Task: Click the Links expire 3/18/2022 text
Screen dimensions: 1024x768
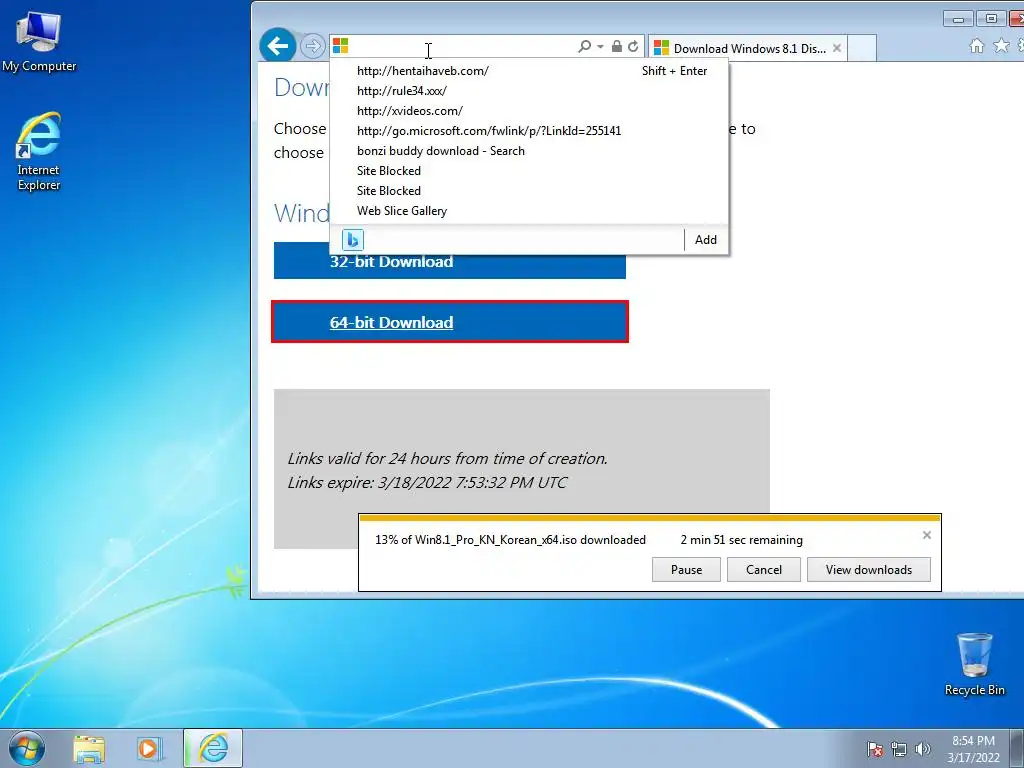Action: coord(427,483)
